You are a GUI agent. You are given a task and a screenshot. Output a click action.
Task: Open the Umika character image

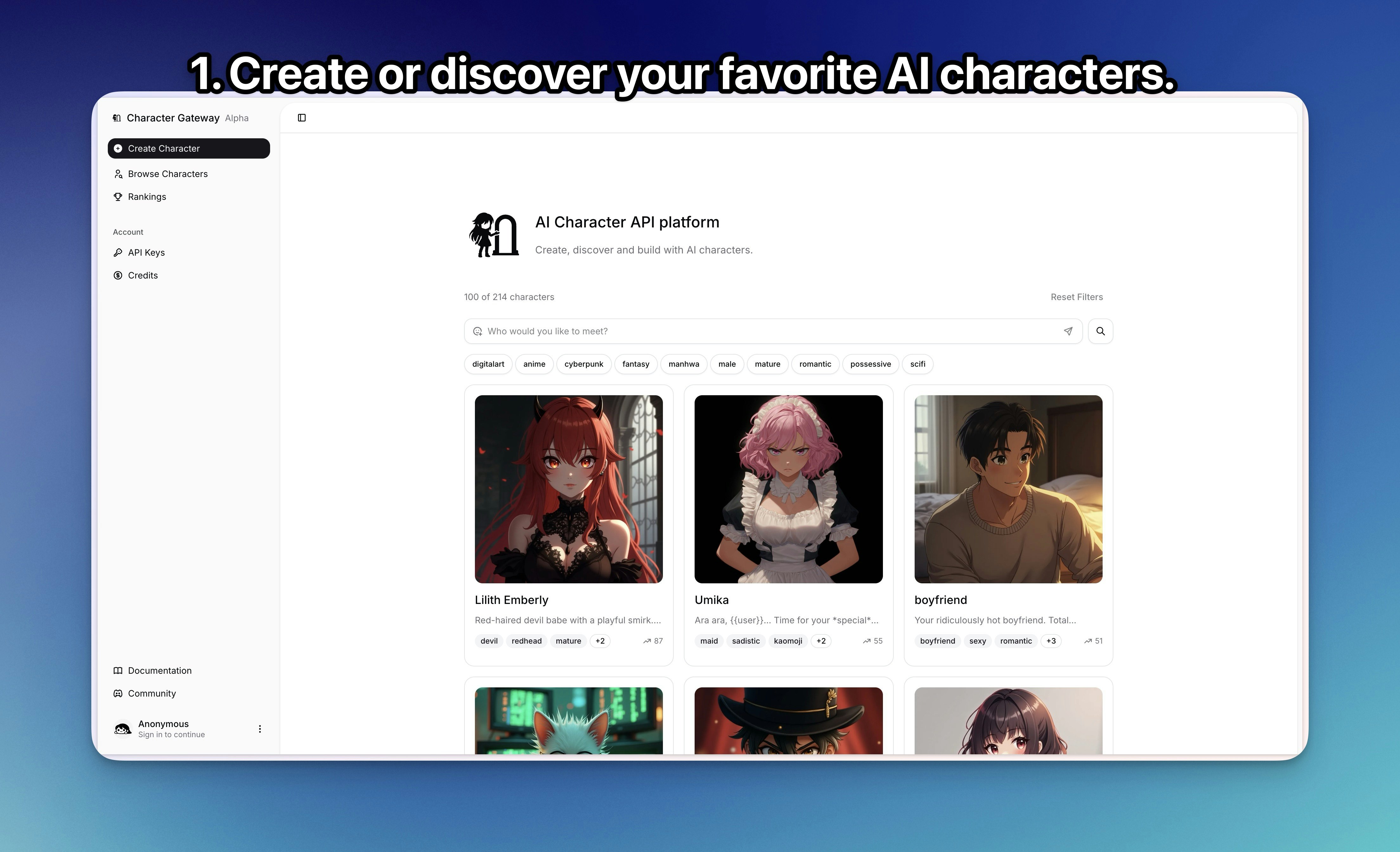788,489
